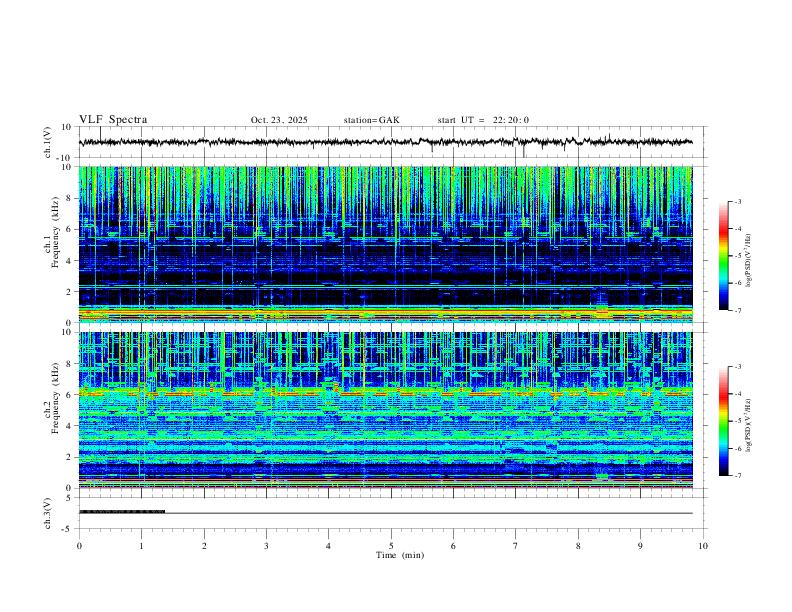Click the 'ch.3(V)' axis label
Viewport: 792px width, 612px height.
tap(48, 513)
